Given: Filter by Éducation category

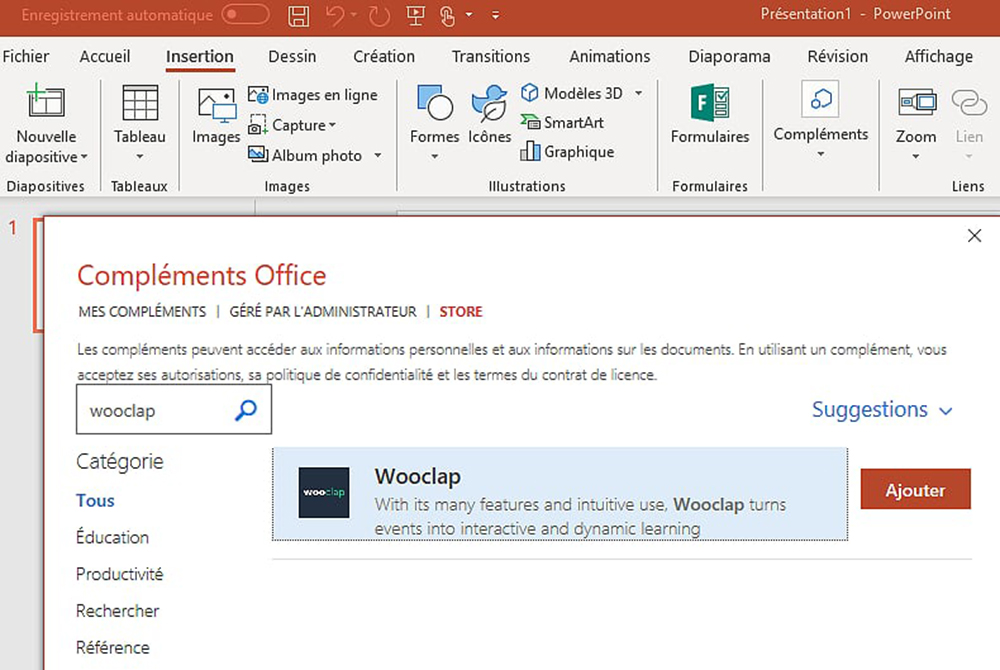Looking at the screenshot, I should click(112, 537).
